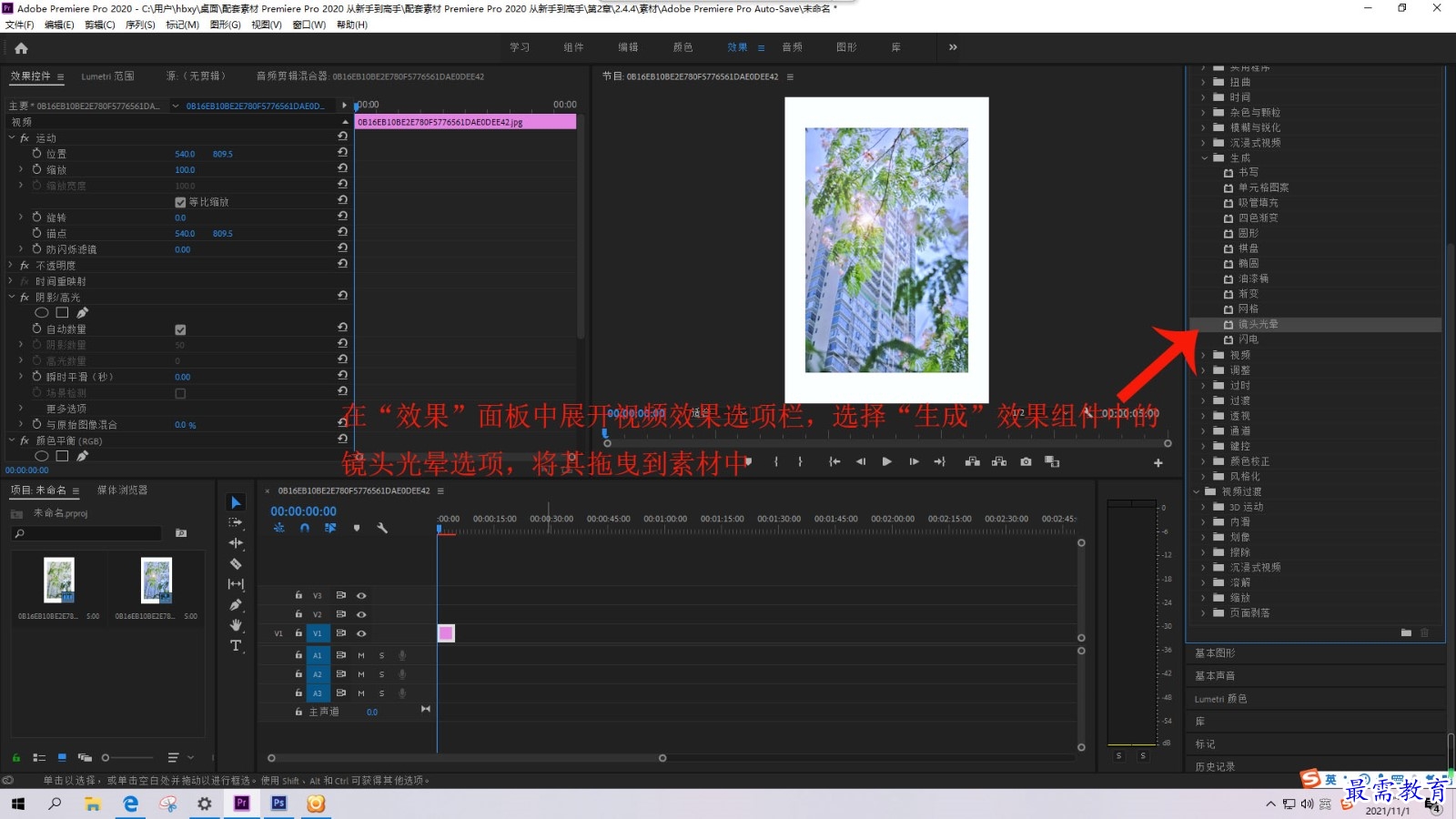Click new bin folder icon in Effects panel

tap(1406, 632)
